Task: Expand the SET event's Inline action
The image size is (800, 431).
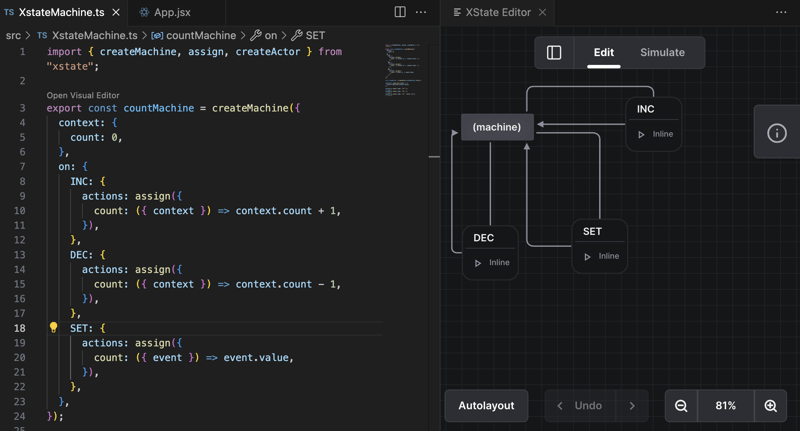Action: coord(587,257)
